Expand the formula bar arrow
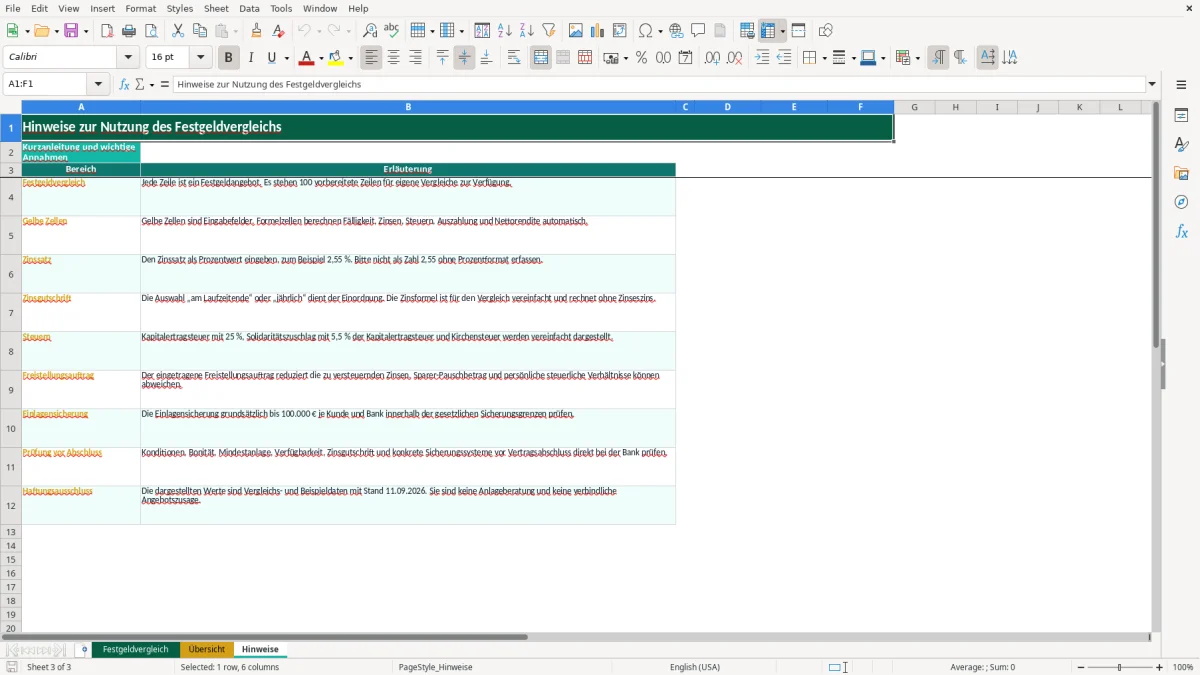Image resolution: width=1200 pixels, height=675 pixels. [1152, 84]
